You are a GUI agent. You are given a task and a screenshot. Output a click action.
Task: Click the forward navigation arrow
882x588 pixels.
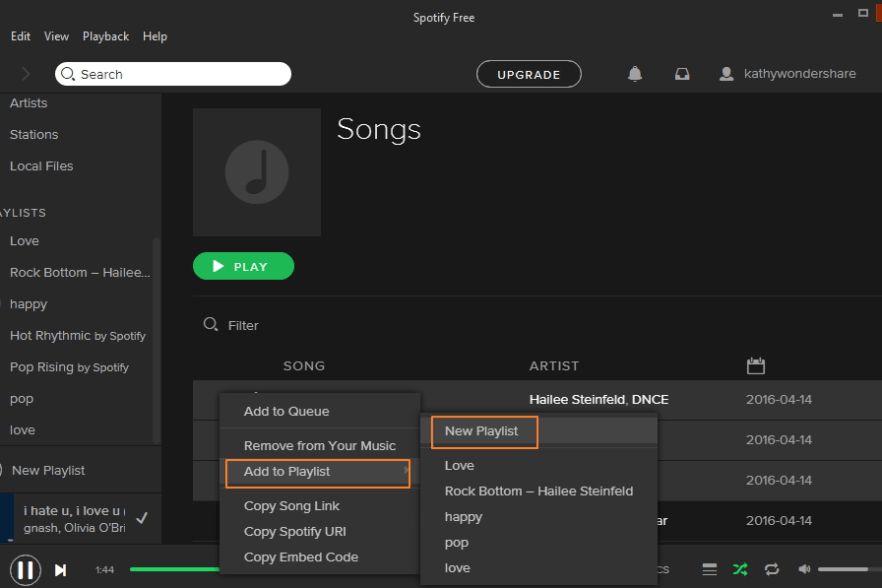point(26,74)
